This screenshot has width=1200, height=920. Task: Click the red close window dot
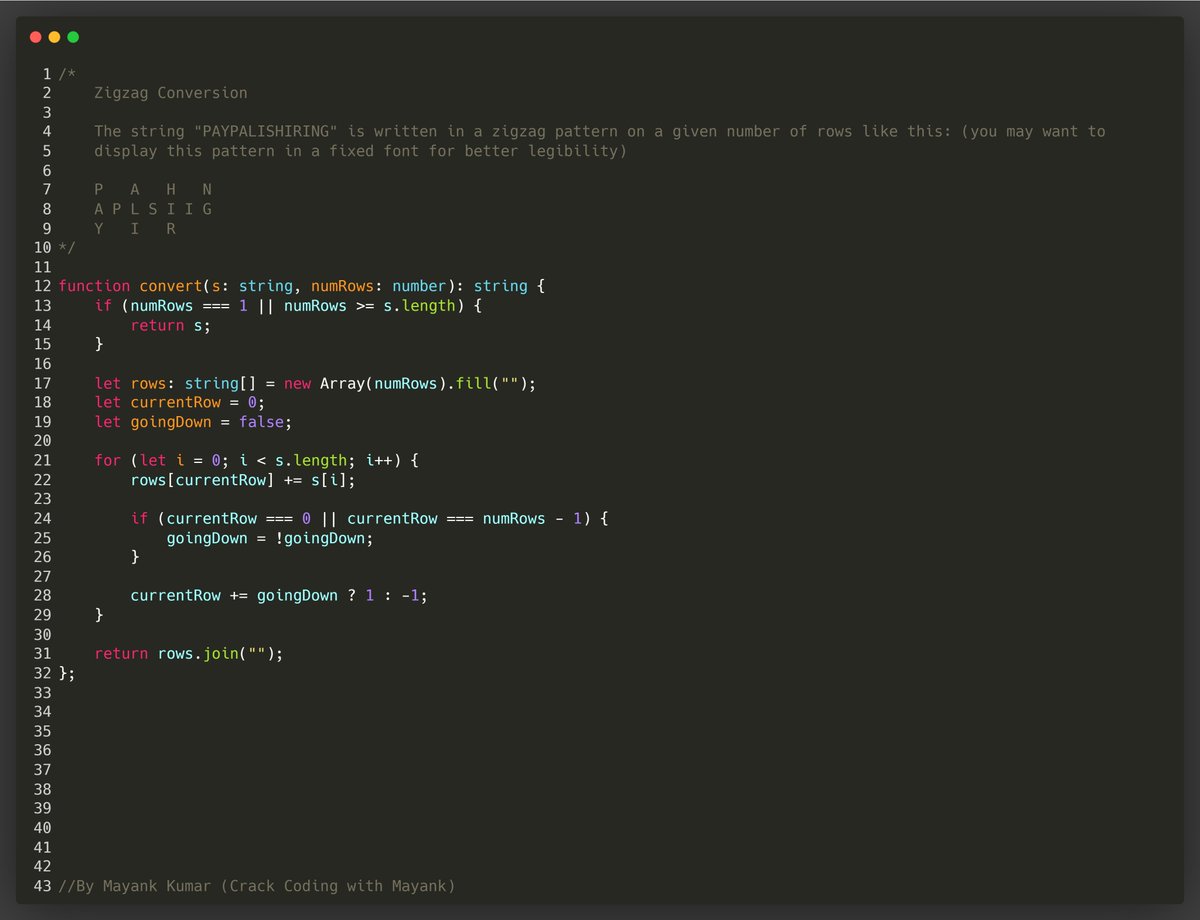coord(36,37)
